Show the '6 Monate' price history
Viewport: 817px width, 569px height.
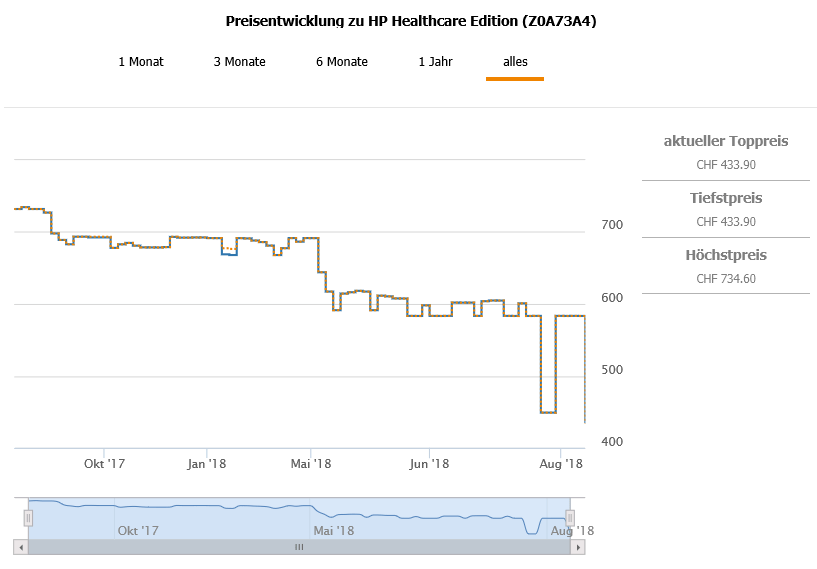pyautogui.click(x=342, y=62)
